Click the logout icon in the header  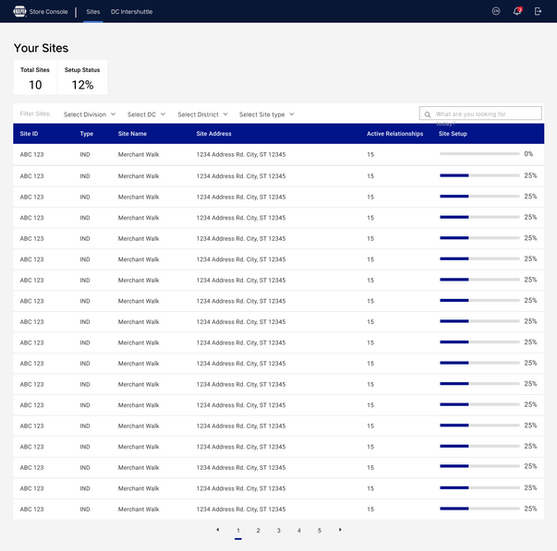pyautogui.click(x=538, y=11)
